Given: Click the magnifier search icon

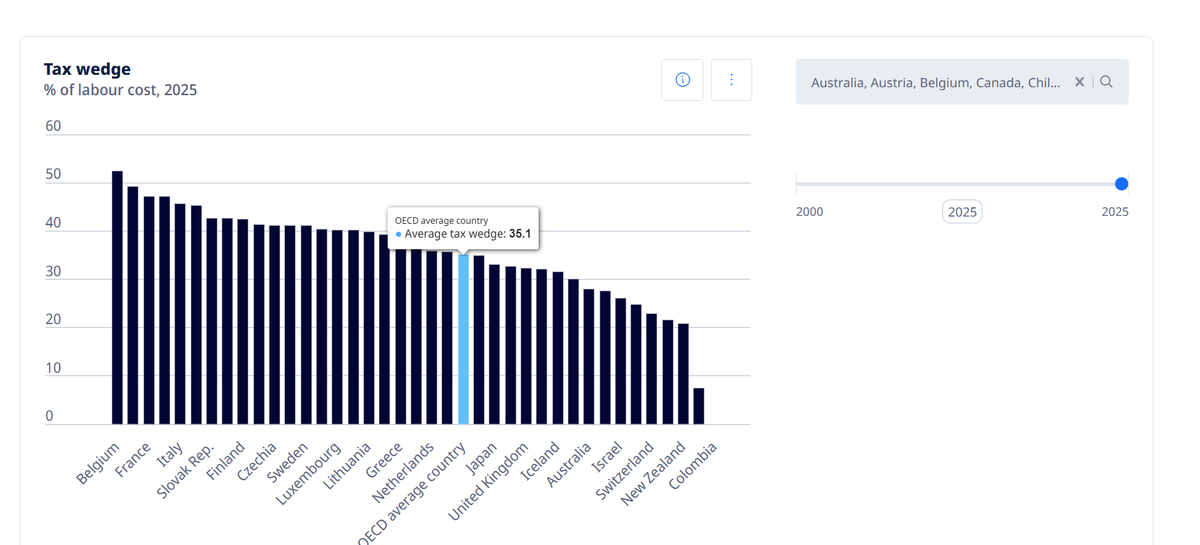Looking at the screenshot, I should coord(1106,82).
